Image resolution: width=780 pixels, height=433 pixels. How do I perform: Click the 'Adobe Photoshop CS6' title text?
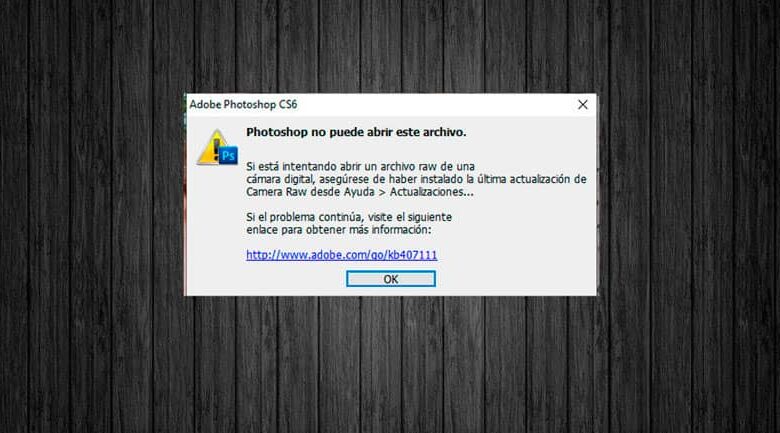(x=243, y=105)
